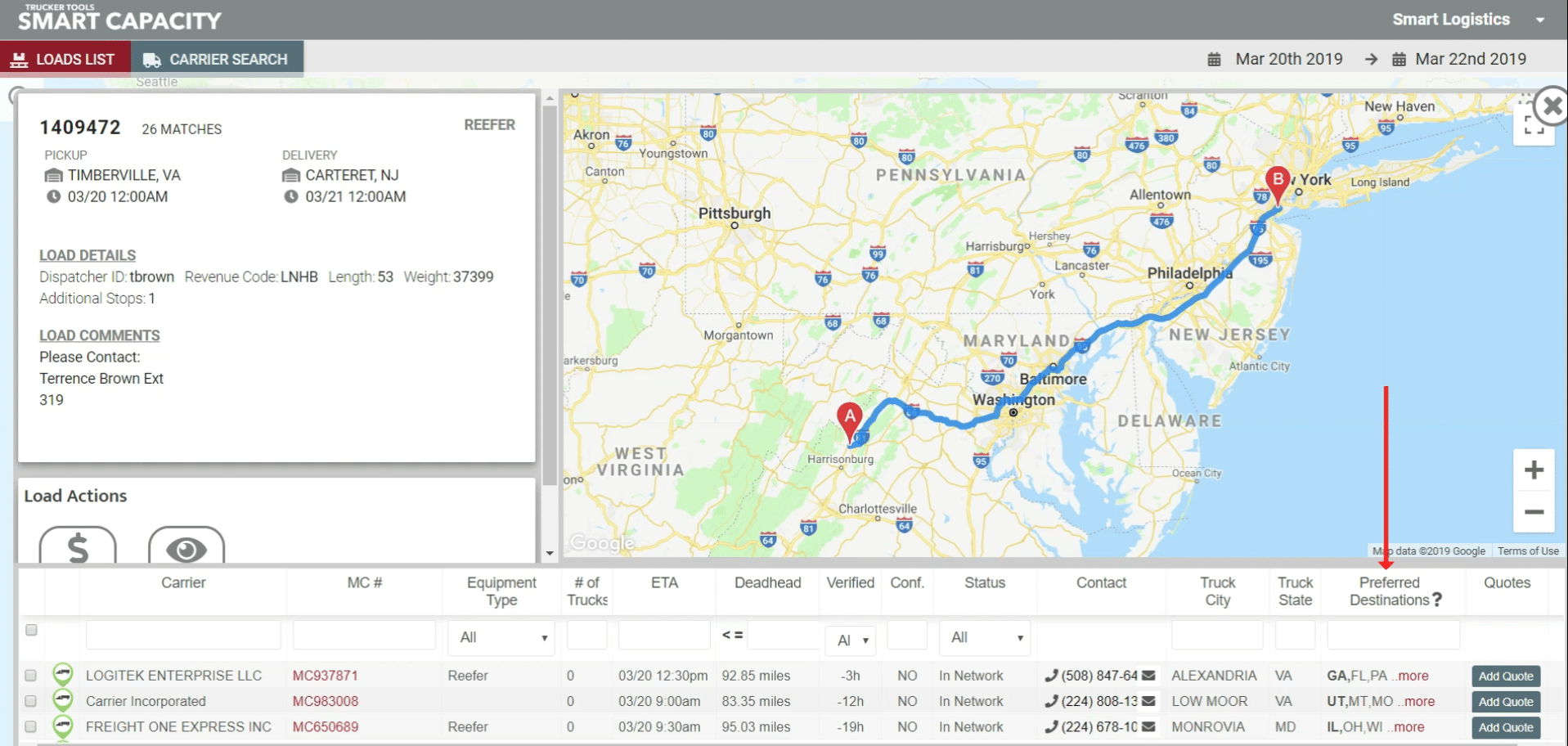Open MC983008 carrier link

click(326, 701)
